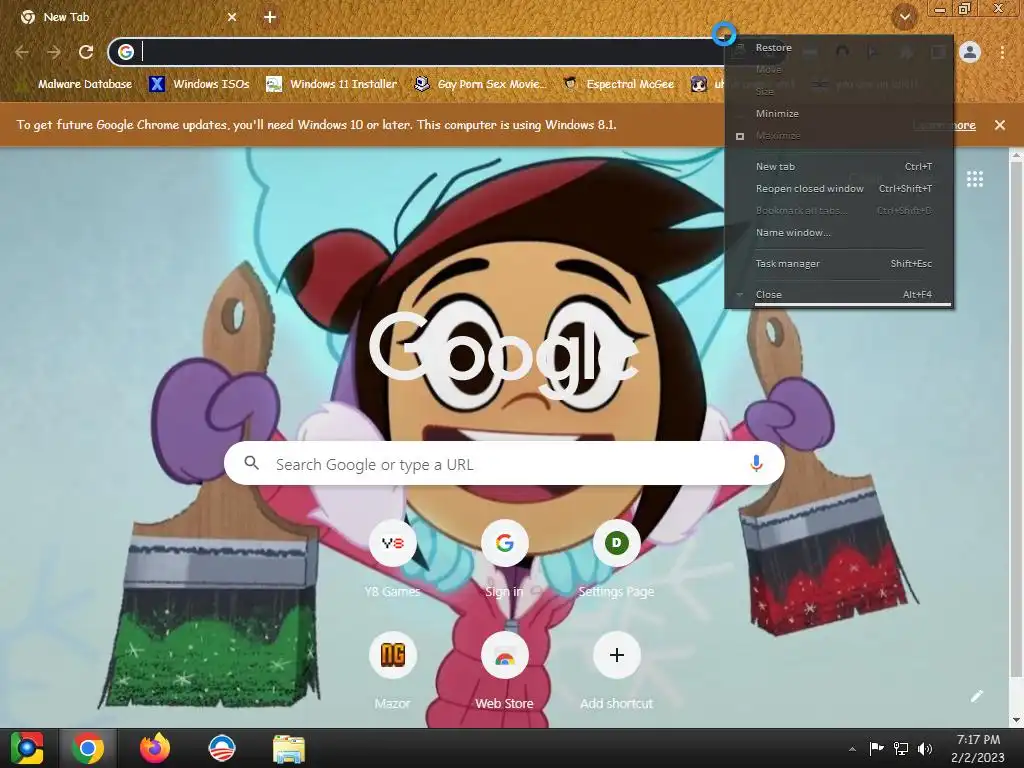Open the Chrome three-dot menu
Image resolution: width=1024 pixels, height=768 pixels.
(1002, 52)
